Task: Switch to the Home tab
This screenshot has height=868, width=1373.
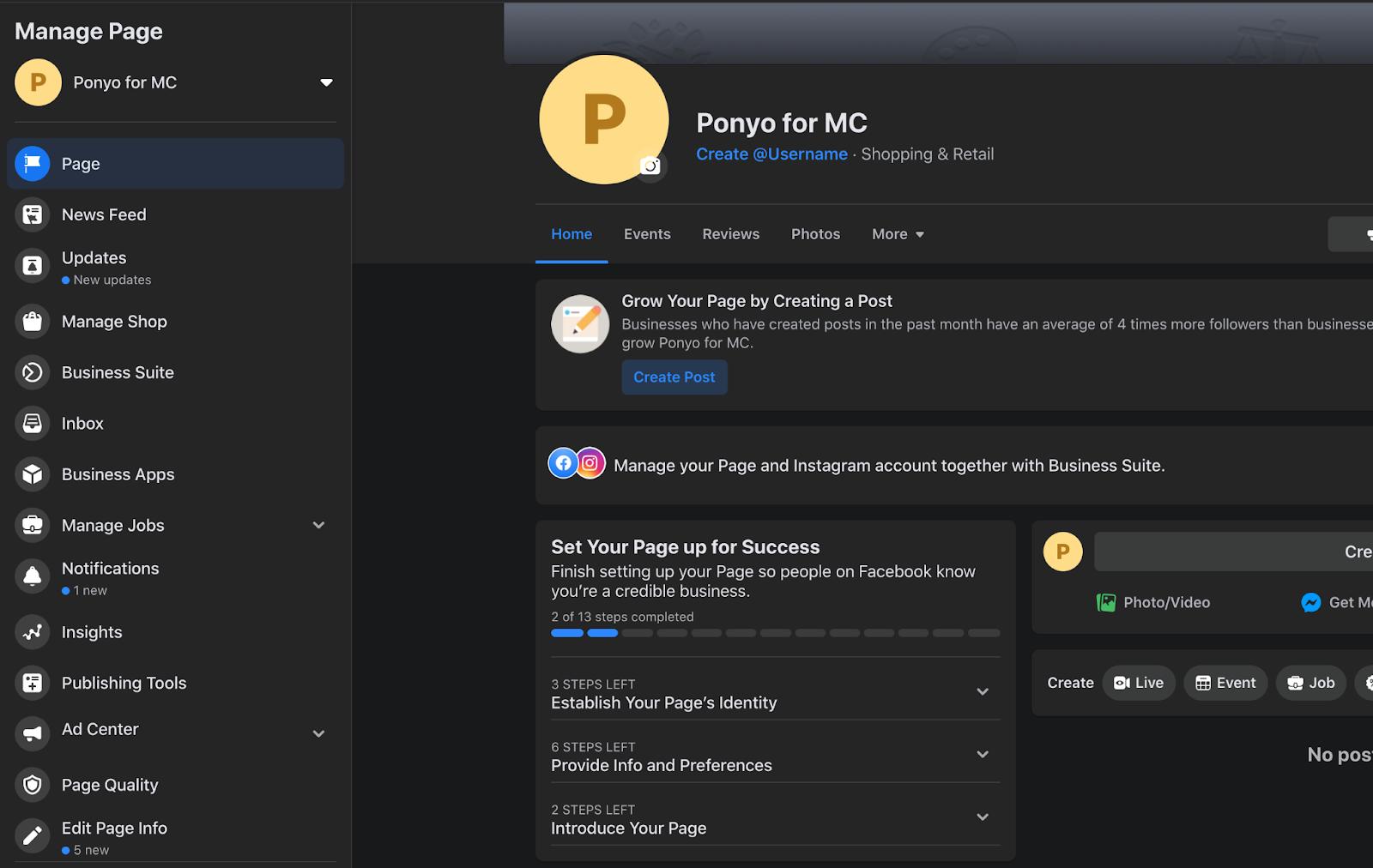Action: tap(572, 234)
